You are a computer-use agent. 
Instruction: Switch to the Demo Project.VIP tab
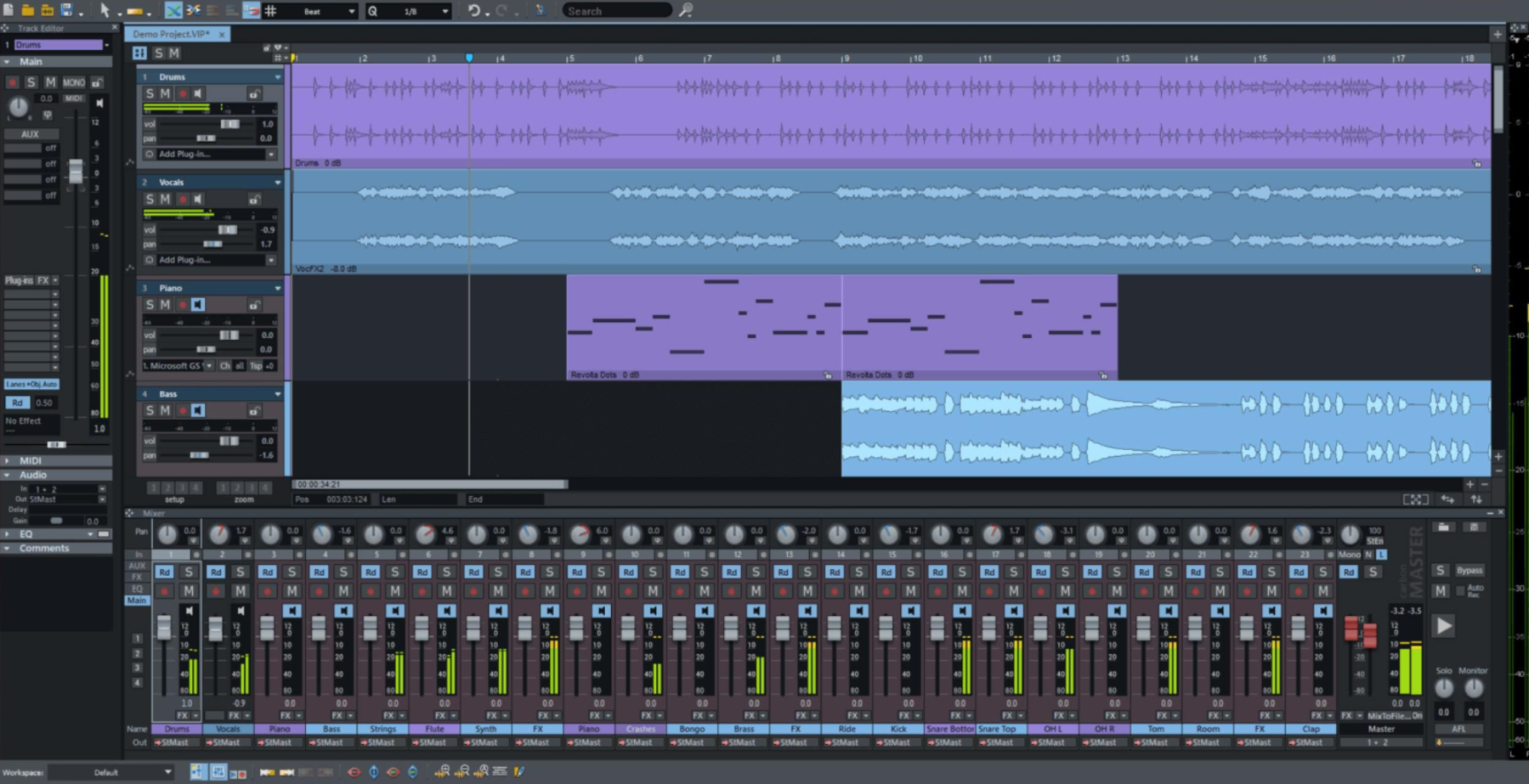pos(170,34)
